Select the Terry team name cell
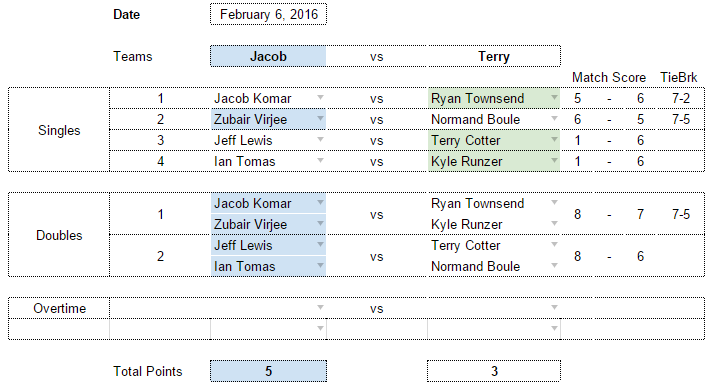 (494, 56)
